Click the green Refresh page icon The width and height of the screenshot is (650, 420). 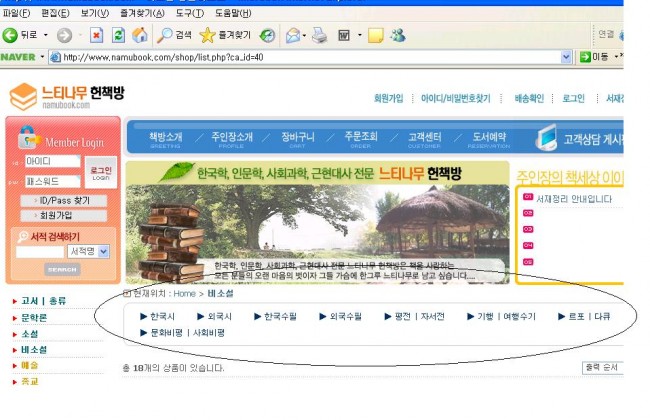[116, 35]
